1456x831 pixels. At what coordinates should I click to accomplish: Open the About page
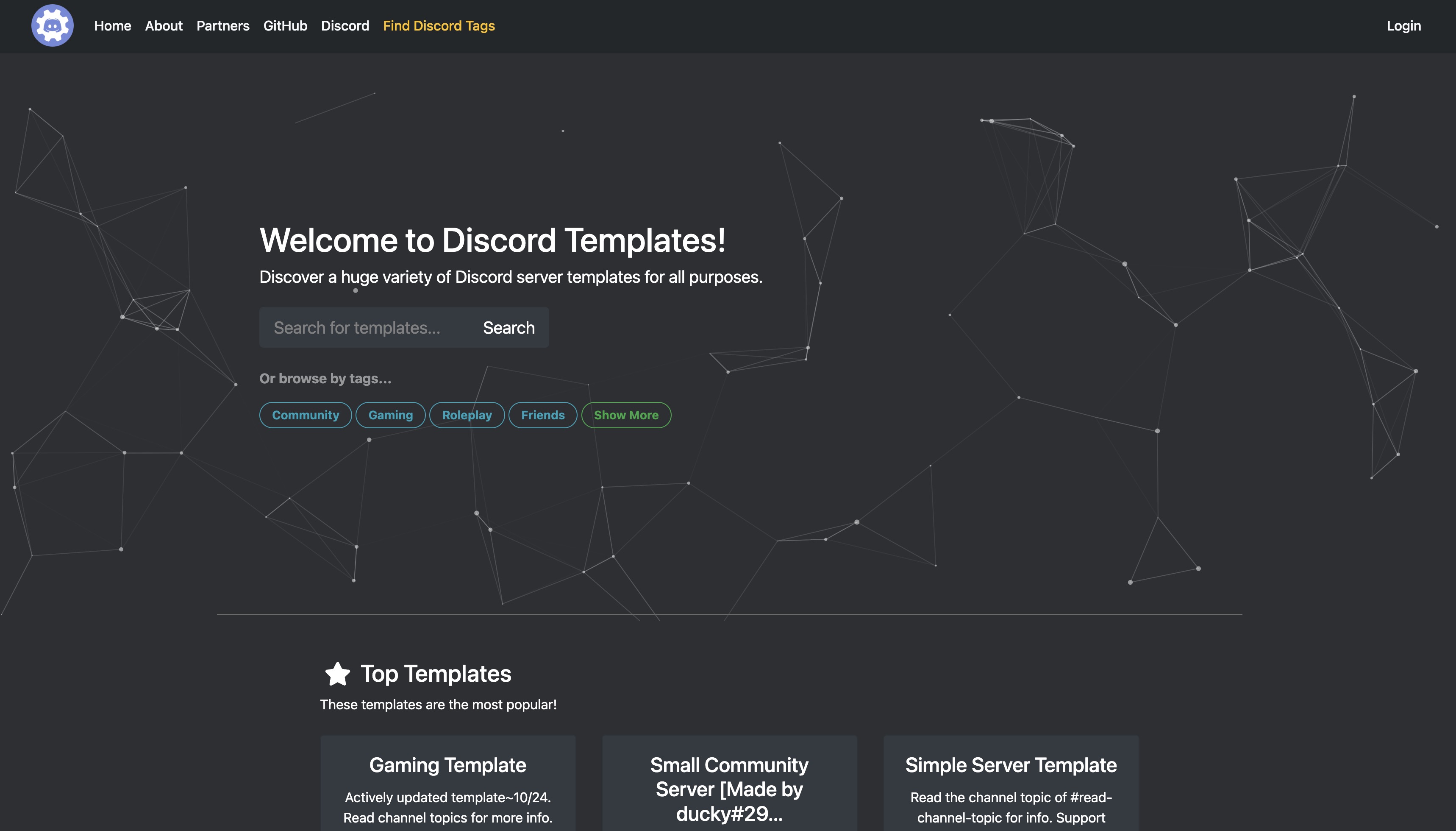(x=164, y=26)
